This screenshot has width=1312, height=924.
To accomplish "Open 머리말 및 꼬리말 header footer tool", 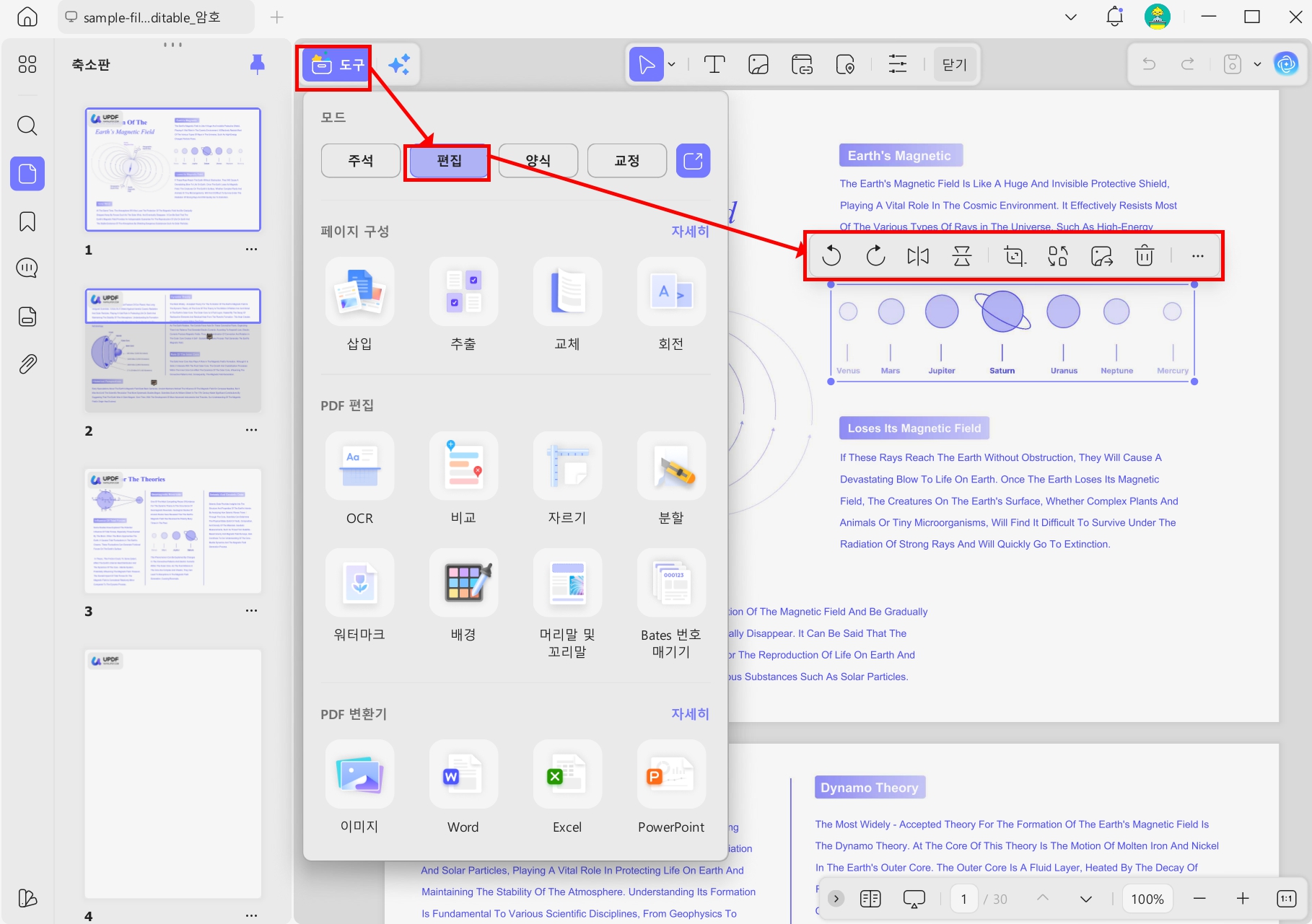I will coord(567,583).
